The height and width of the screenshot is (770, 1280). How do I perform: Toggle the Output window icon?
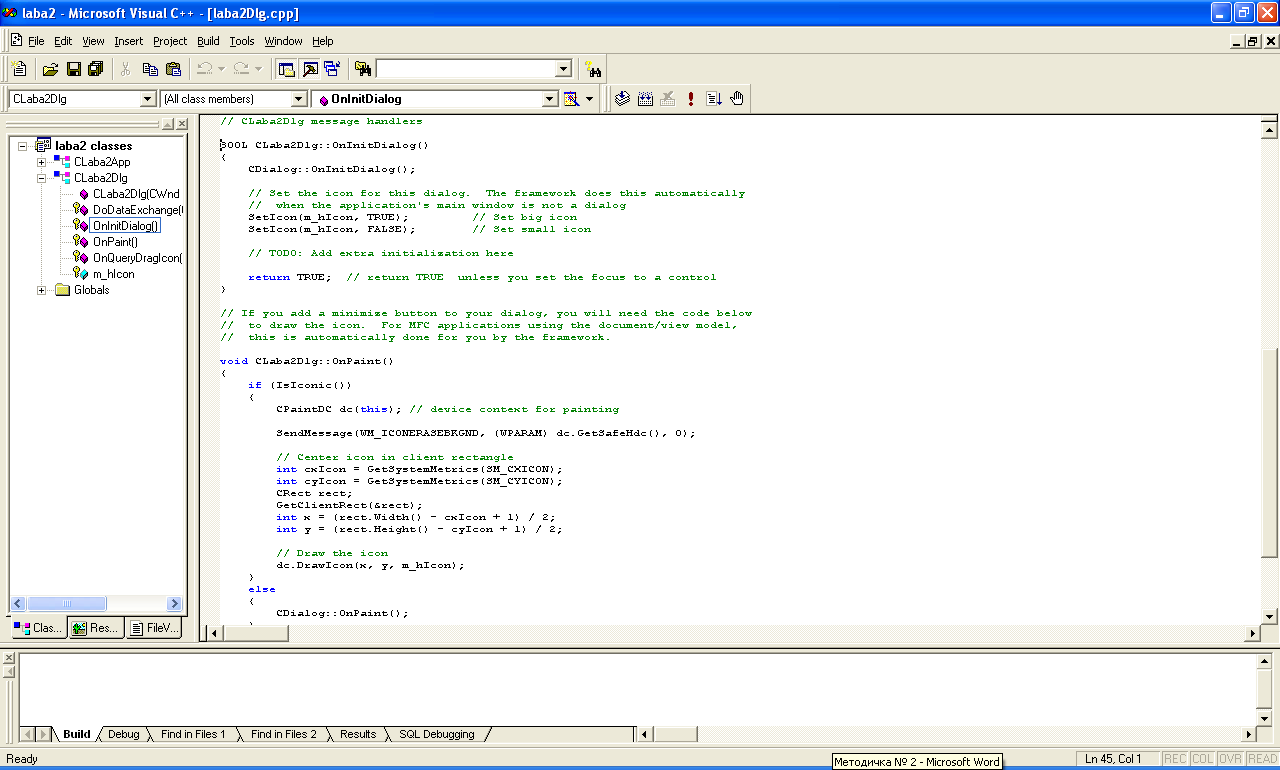pos(309,69)
